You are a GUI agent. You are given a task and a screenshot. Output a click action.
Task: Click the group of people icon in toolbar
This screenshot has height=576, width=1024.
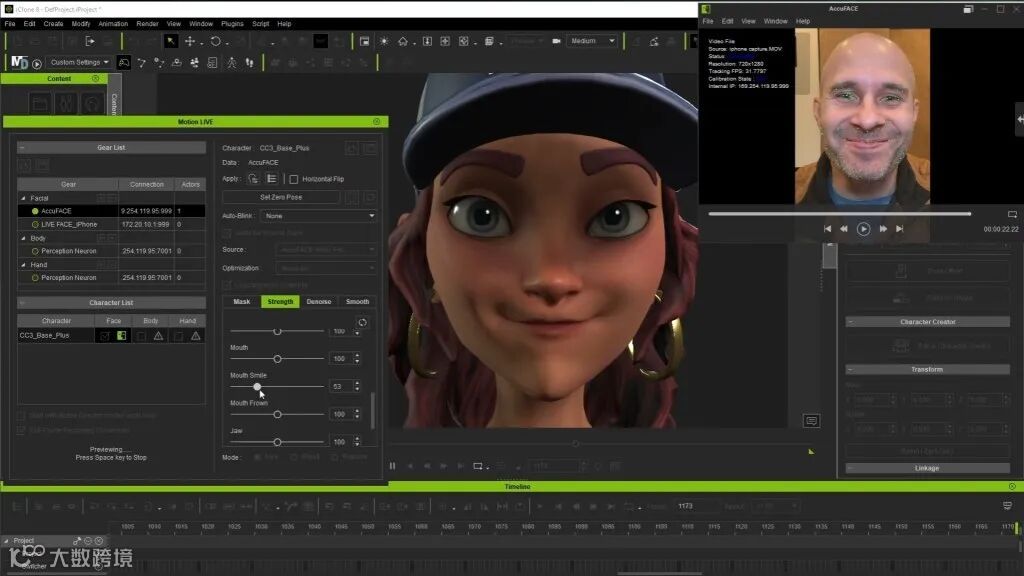[194, 63]
